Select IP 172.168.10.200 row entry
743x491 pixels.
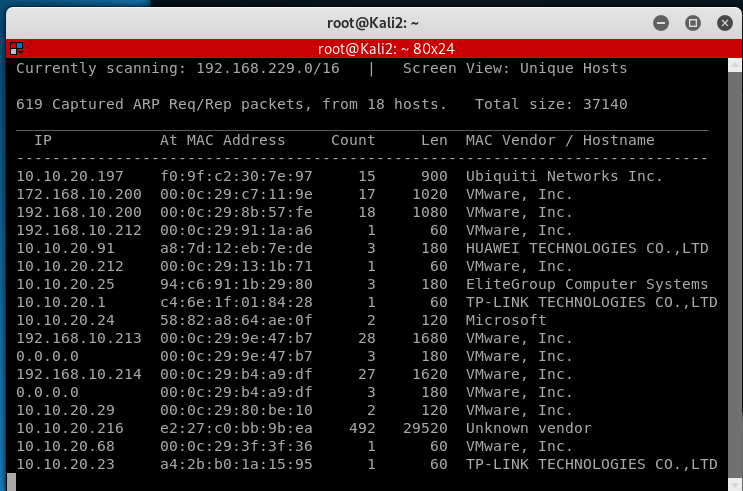(x=79, y=194)
